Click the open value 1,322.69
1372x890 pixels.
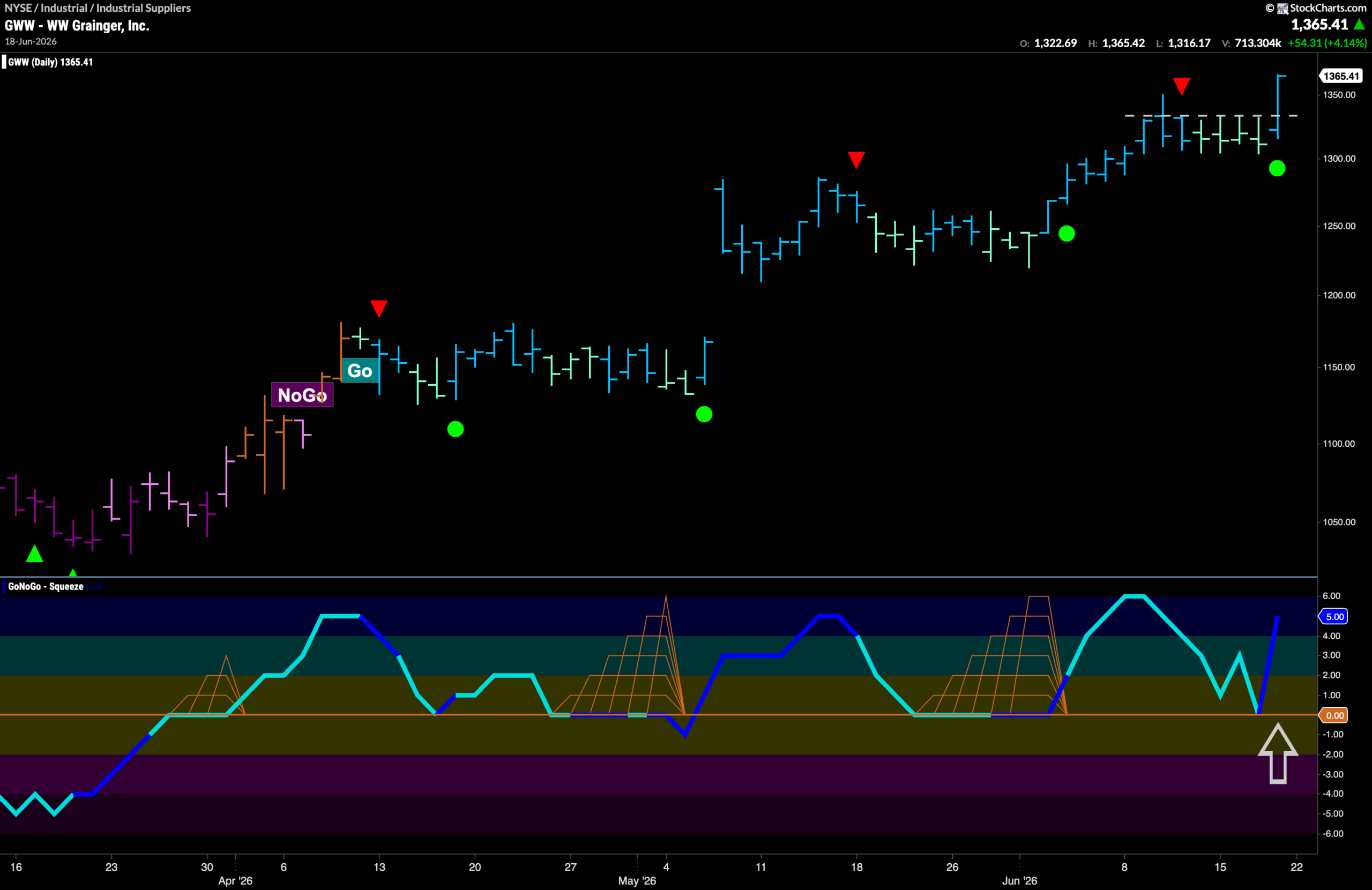pos(1055,43)
